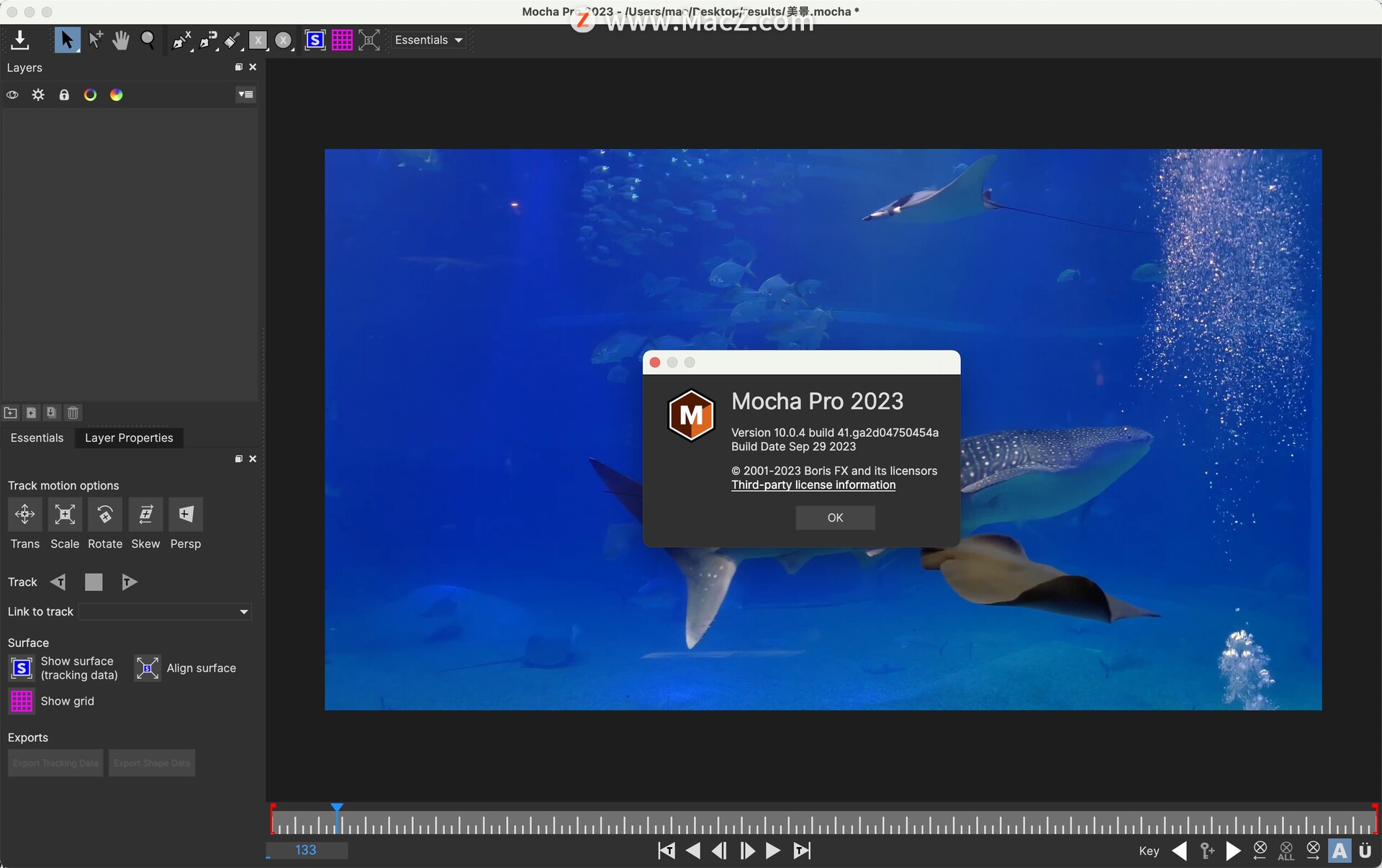Open the Link to track dropdown
This screenshot has height=868, width=1382.
(165, 612)
